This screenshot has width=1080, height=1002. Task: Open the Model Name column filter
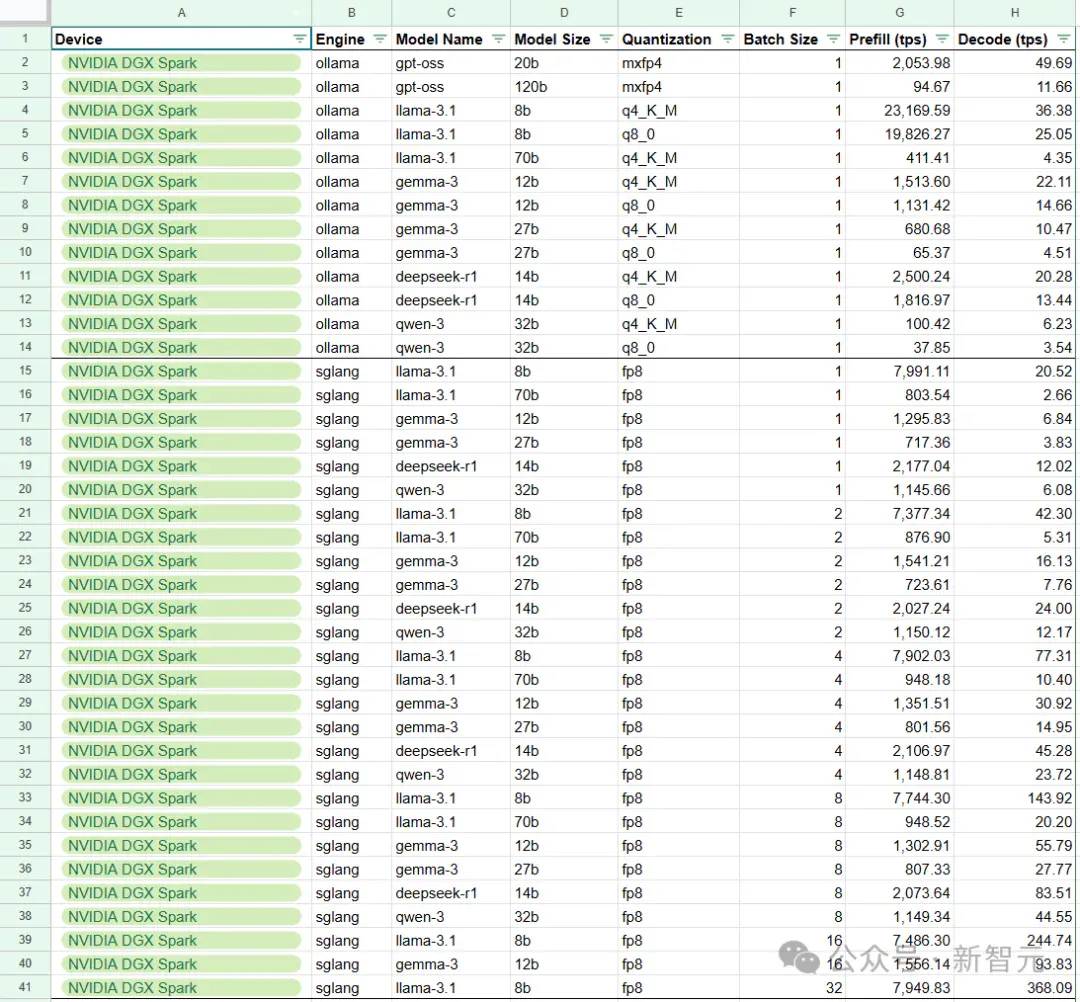click(499, 39)
